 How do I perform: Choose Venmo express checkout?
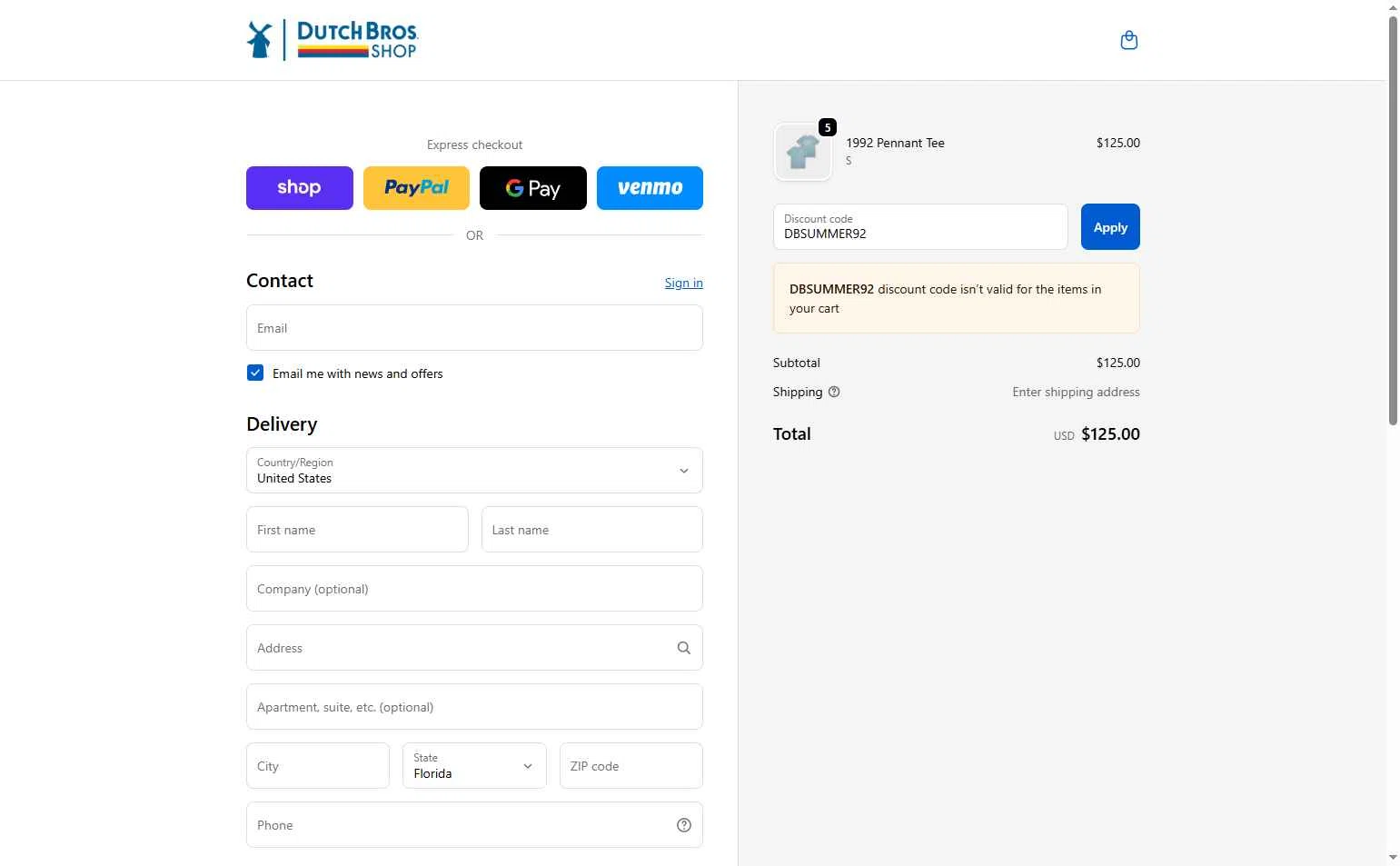pos(650,188)
